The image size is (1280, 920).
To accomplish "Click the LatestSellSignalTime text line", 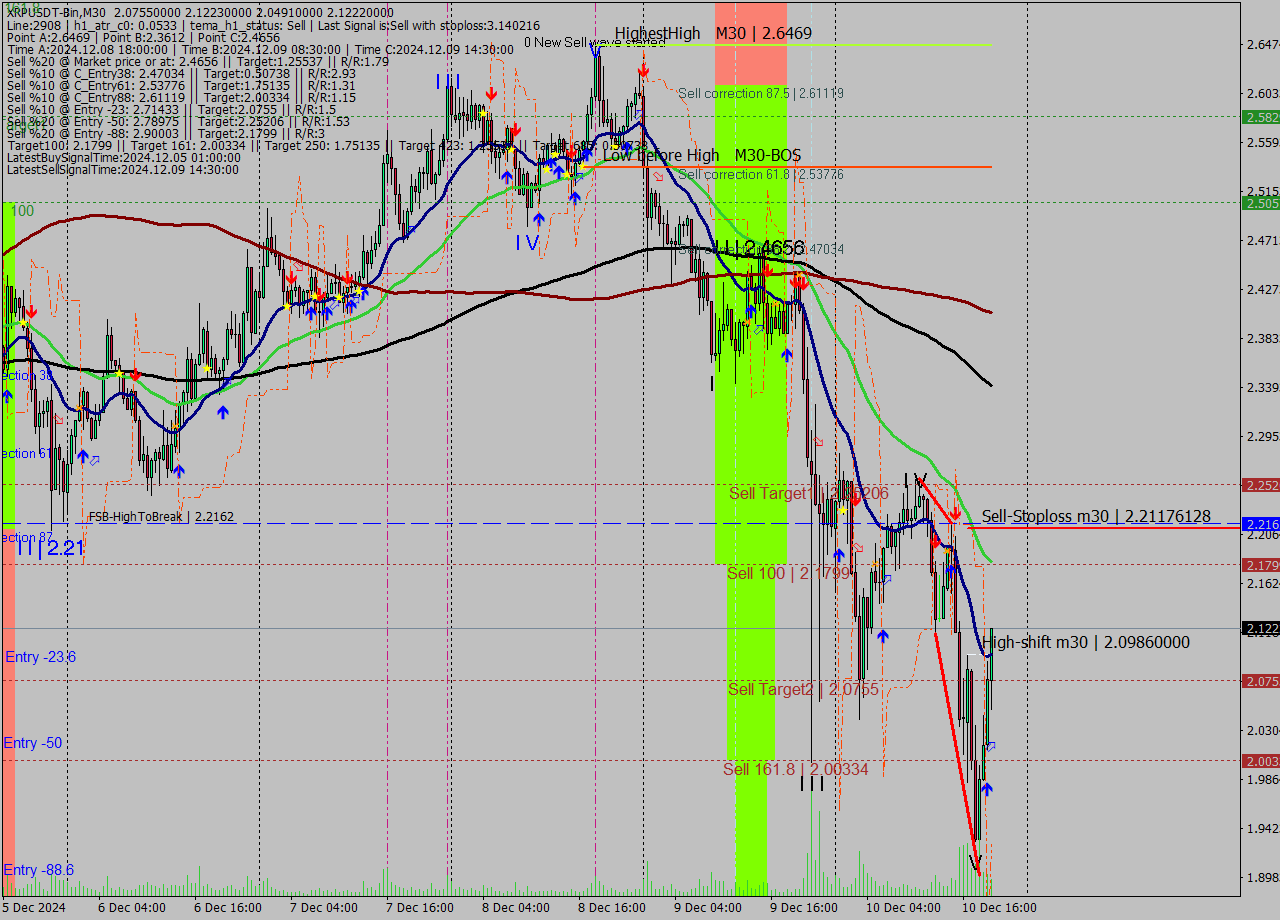I will click(122, 169).
